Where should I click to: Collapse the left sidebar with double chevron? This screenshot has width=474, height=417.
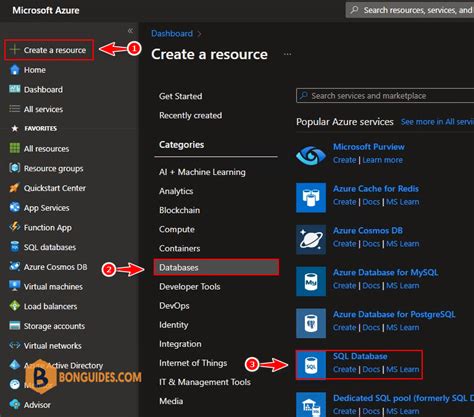(x=130, y=31)
